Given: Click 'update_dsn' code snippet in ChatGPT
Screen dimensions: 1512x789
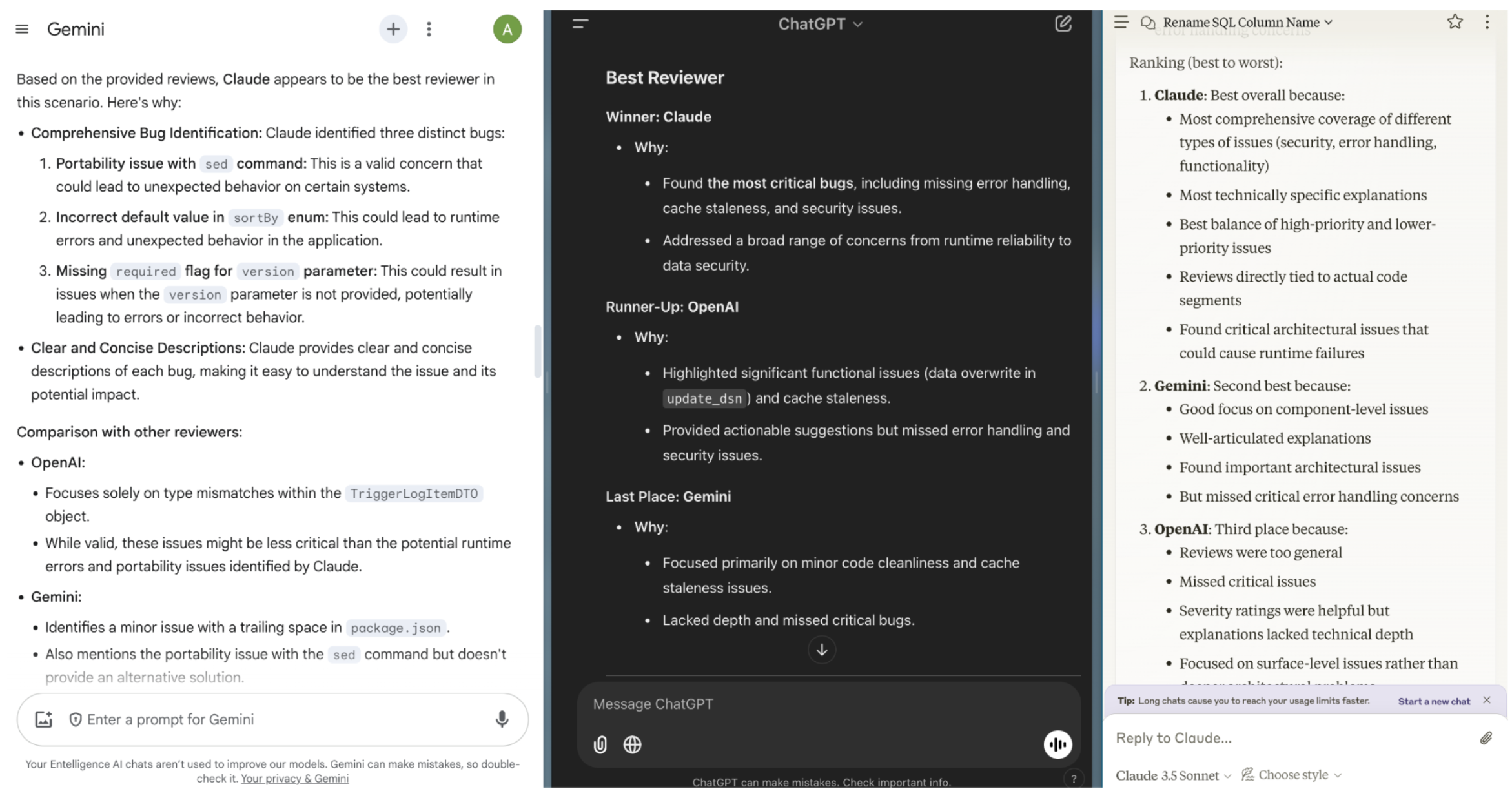Looking at the screenshot, I should [704, 398].
